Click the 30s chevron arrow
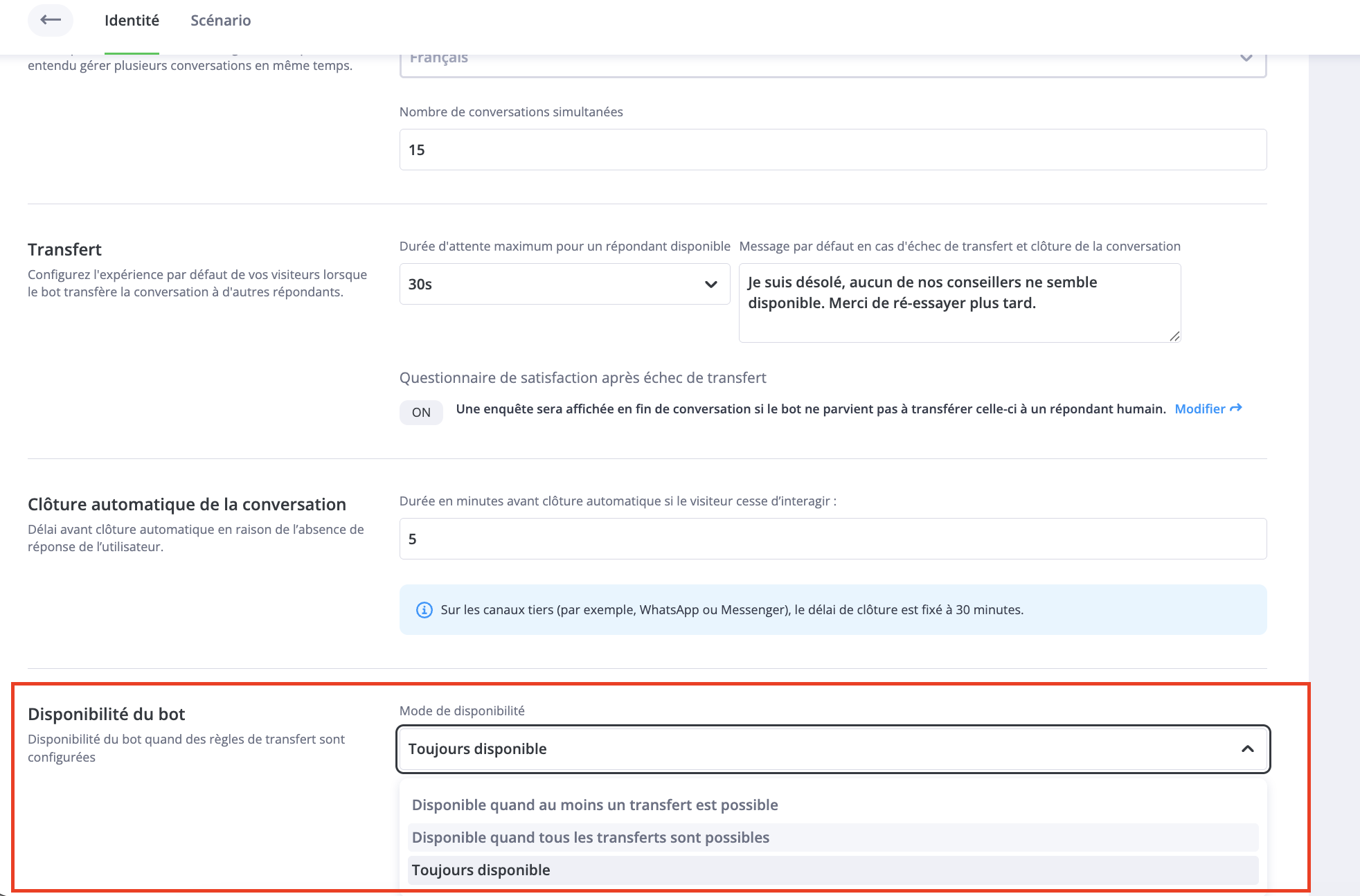Image resolution: width=1360 pixels, height=896 pixels. click(710, 284)
